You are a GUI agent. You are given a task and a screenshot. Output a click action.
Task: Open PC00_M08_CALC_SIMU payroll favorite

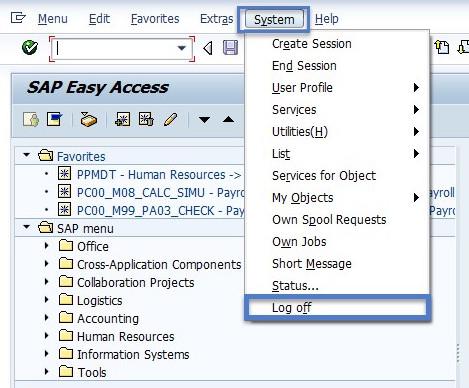click(x=161, y=193)
